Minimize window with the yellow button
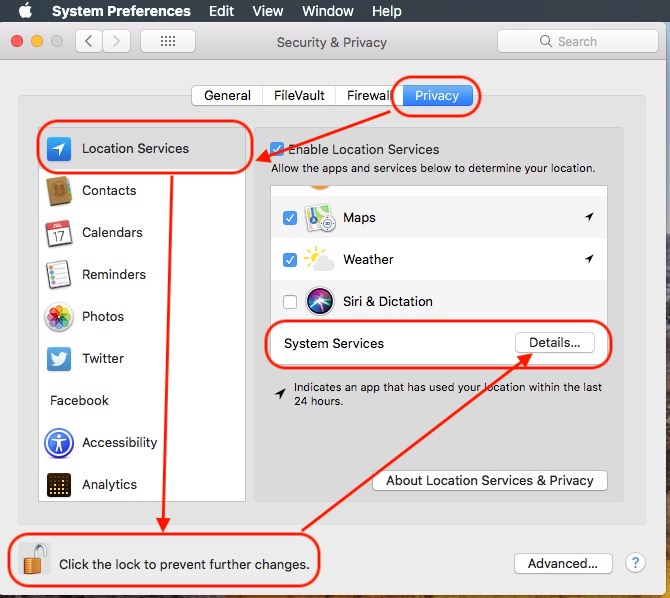This screenshot has height=598, width=670. pos(37,41)
